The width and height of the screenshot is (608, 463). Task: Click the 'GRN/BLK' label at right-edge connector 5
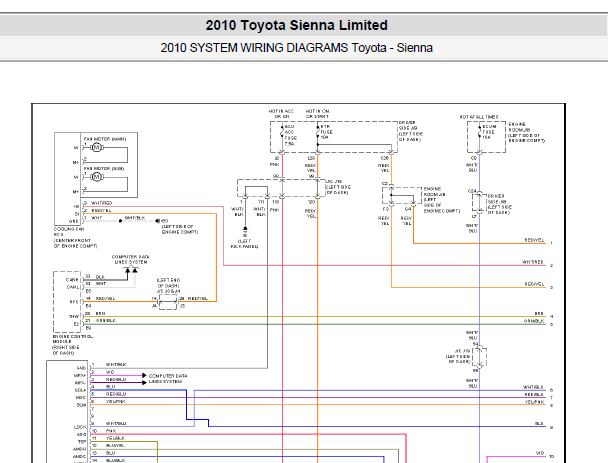(534, 321)
